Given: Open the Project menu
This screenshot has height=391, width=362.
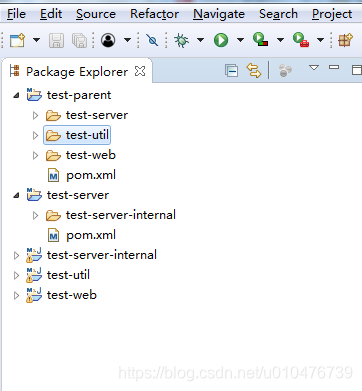Looking at the screenshot, I should (x=332, y=14).
